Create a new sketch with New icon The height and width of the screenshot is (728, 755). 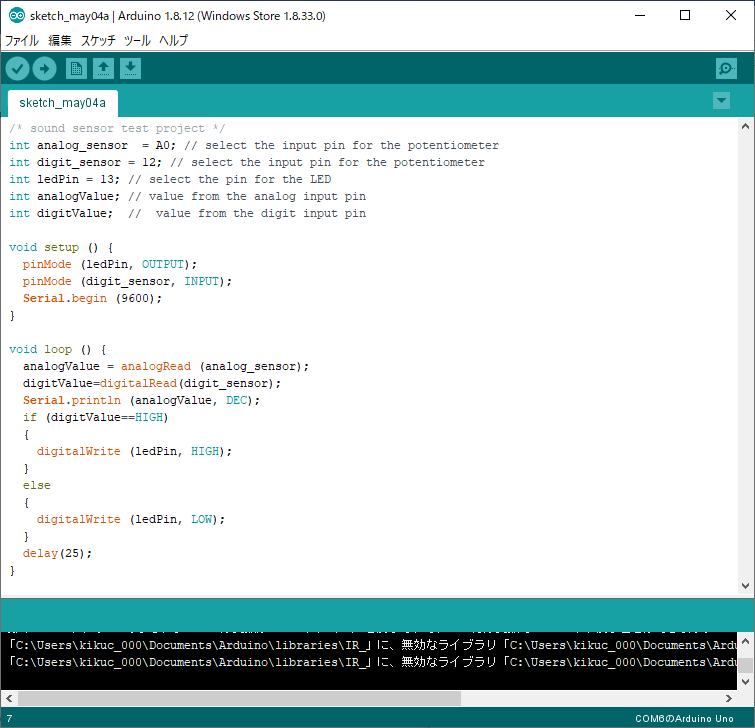[x=76, y=68]
